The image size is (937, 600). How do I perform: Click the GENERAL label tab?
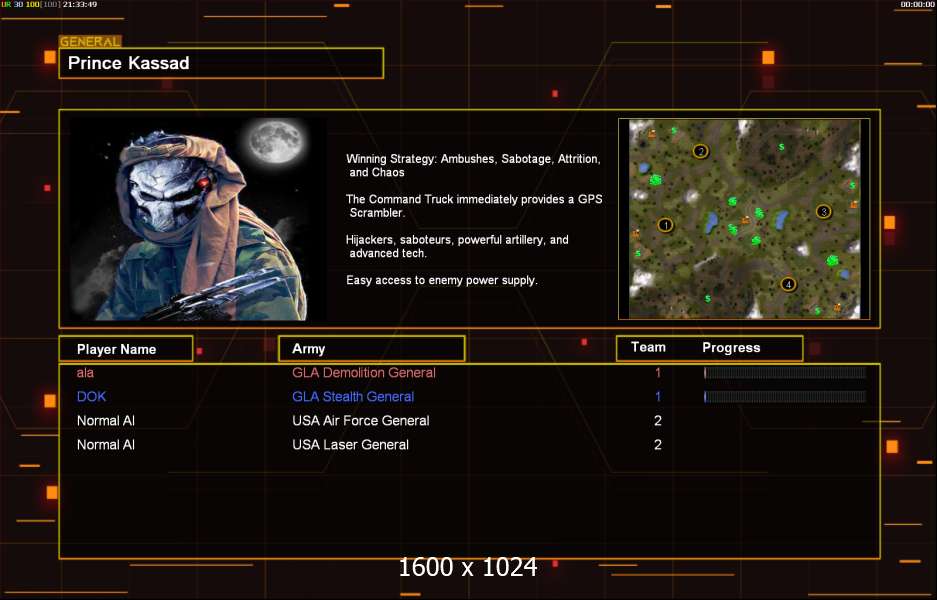90,42
